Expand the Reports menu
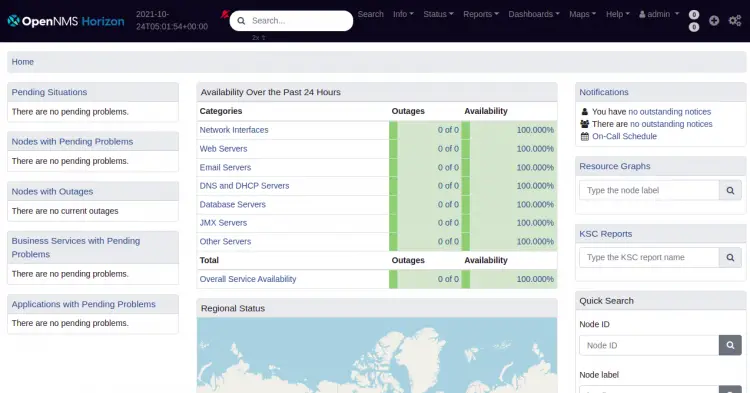Viewport: 750px width, 393px height. pos(481,14)
